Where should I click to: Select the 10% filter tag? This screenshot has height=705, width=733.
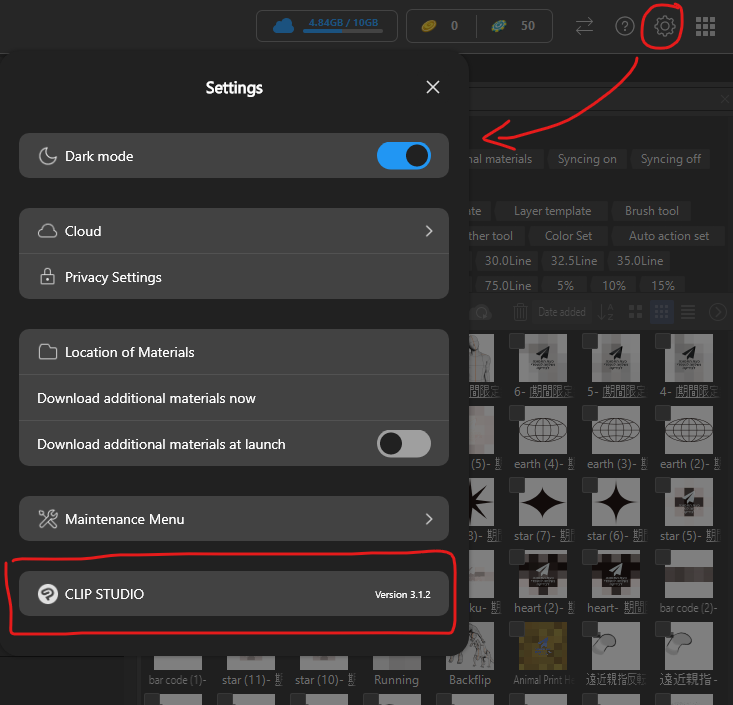coord(614,285)
